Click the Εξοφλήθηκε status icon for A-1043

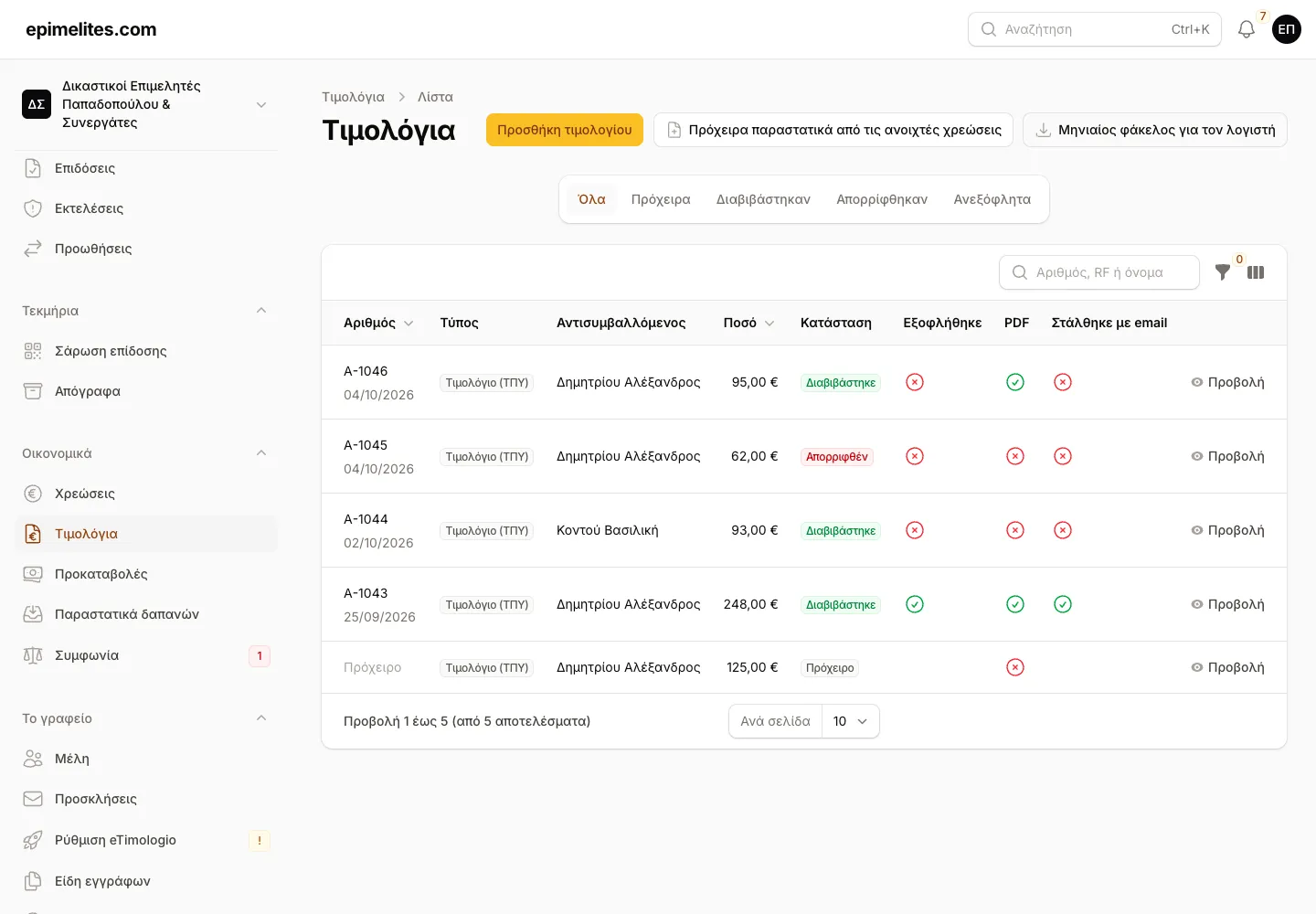click(x=915, y=604)
